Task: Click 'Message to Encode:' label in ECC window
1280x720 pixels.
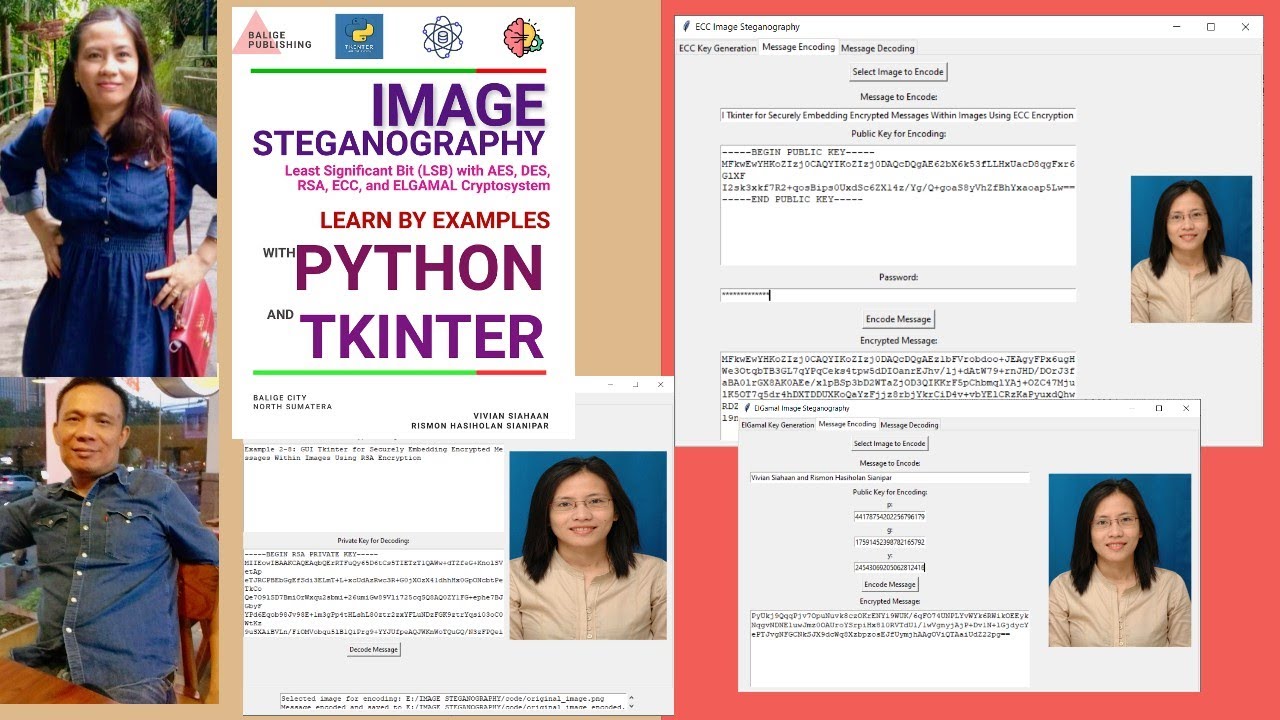Action: [x=898, y=97]
